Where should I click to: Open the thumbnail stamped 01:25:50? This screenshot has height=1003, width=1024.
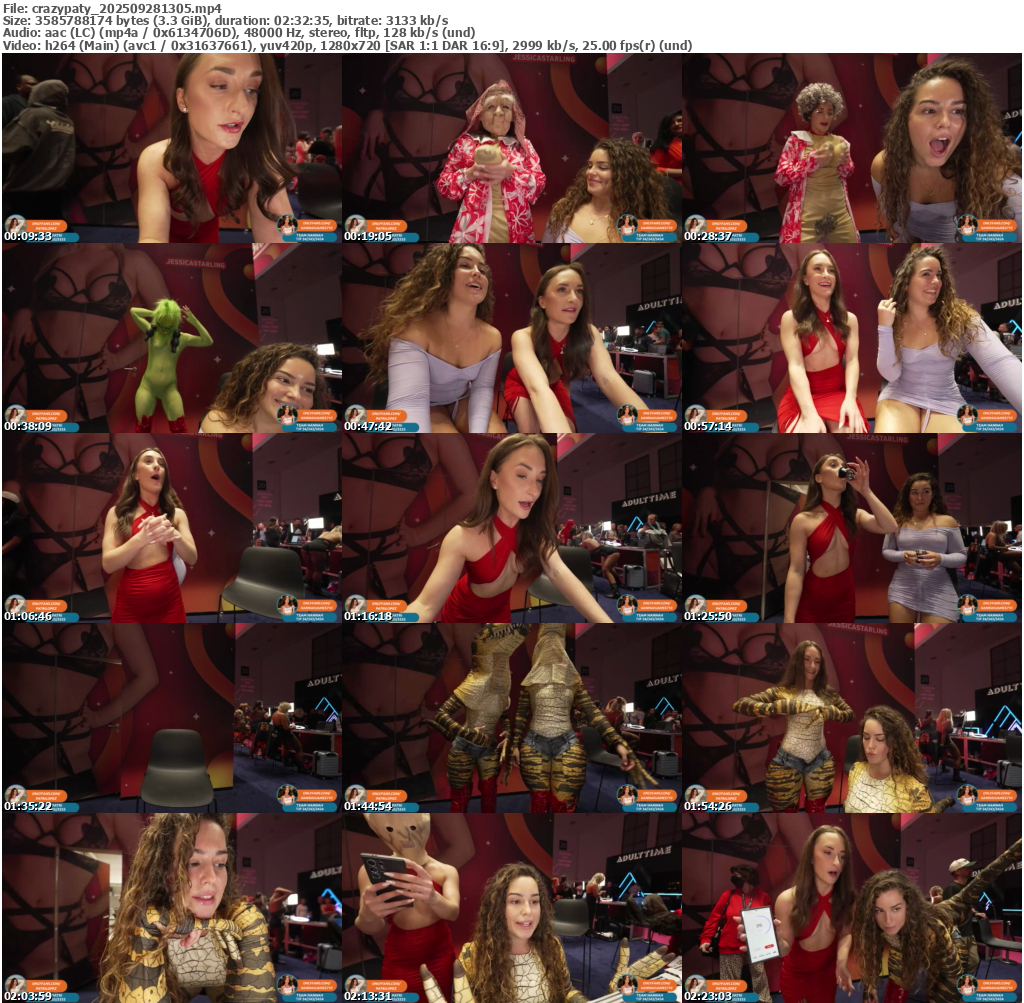852,528
